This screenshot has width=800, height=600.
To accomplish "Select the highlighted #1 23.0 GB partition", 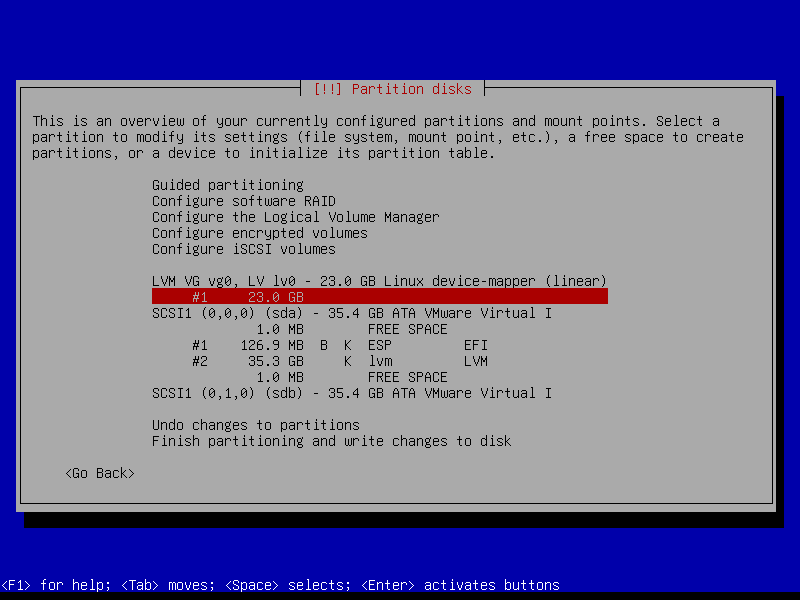I will pyautogui.click(x=379, y=297).
